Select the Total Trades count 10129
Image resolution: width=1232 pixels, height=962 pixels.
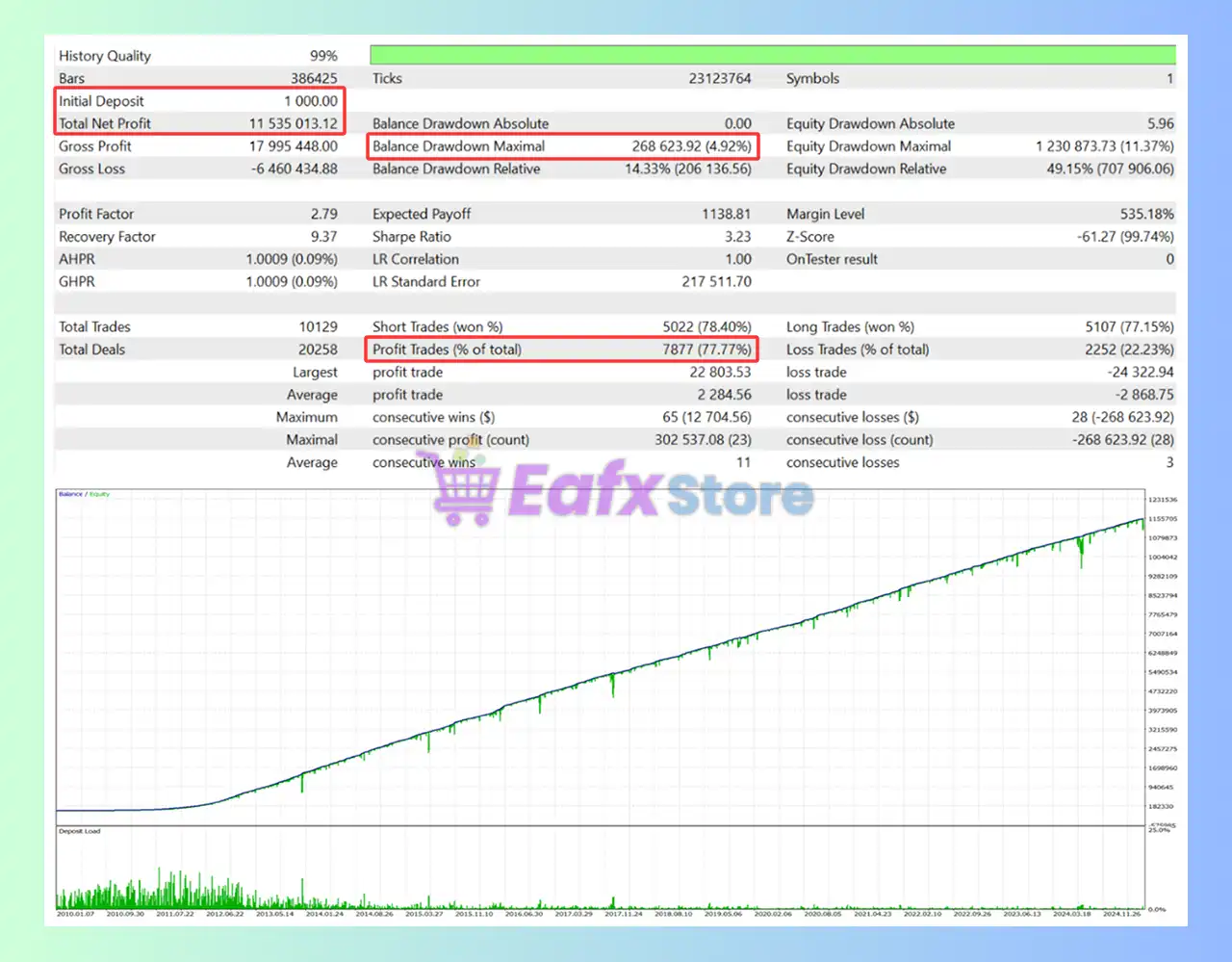(318, 327)
